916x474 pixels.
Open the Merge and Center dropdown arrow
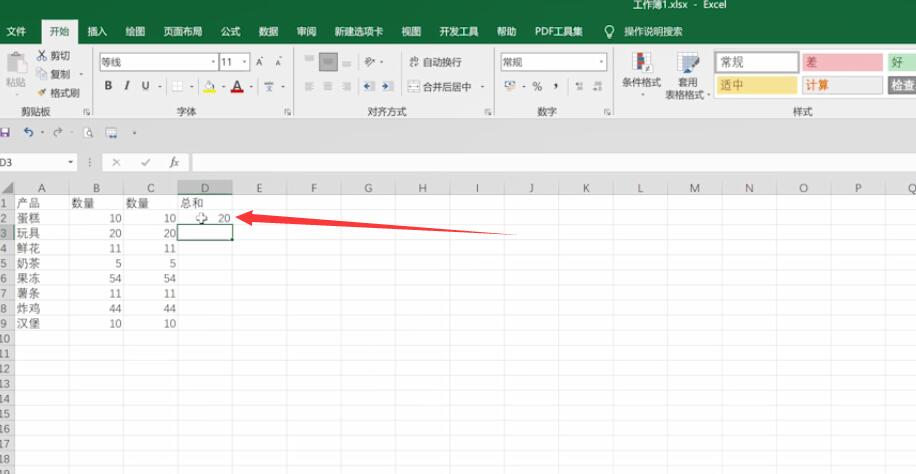483,87
